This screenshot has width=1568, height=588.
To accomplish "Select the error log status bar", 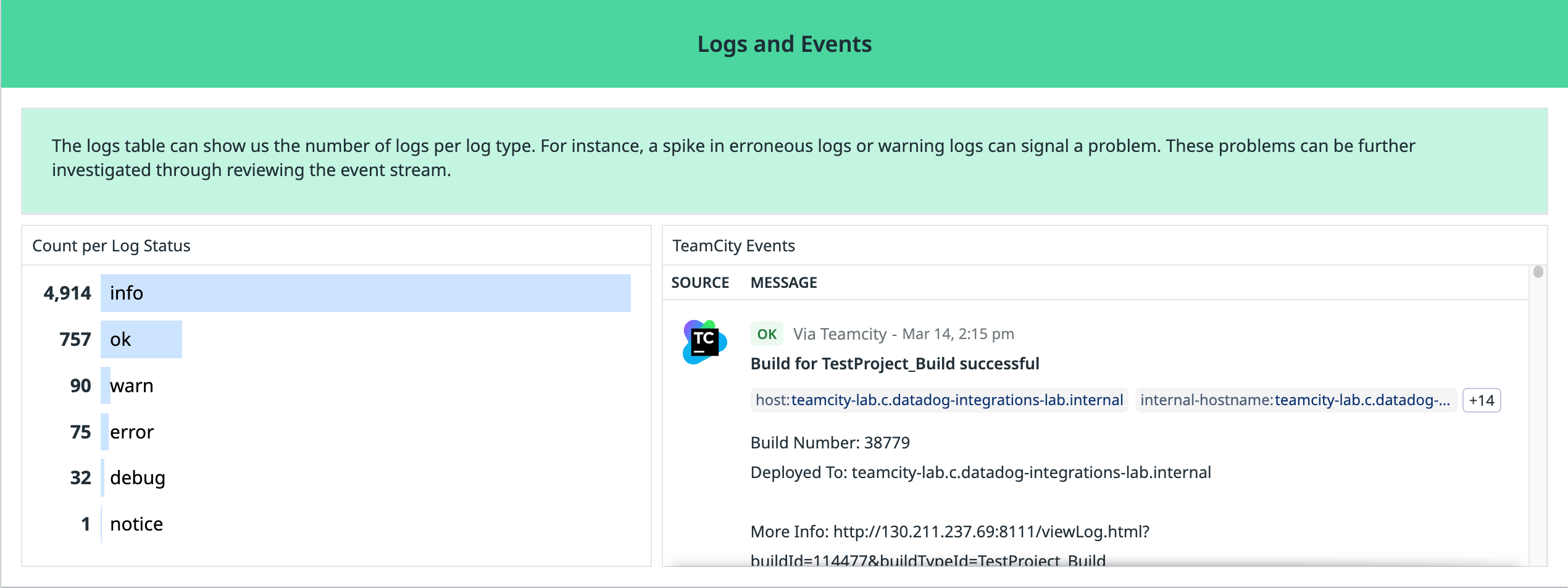I will [104, 432].
